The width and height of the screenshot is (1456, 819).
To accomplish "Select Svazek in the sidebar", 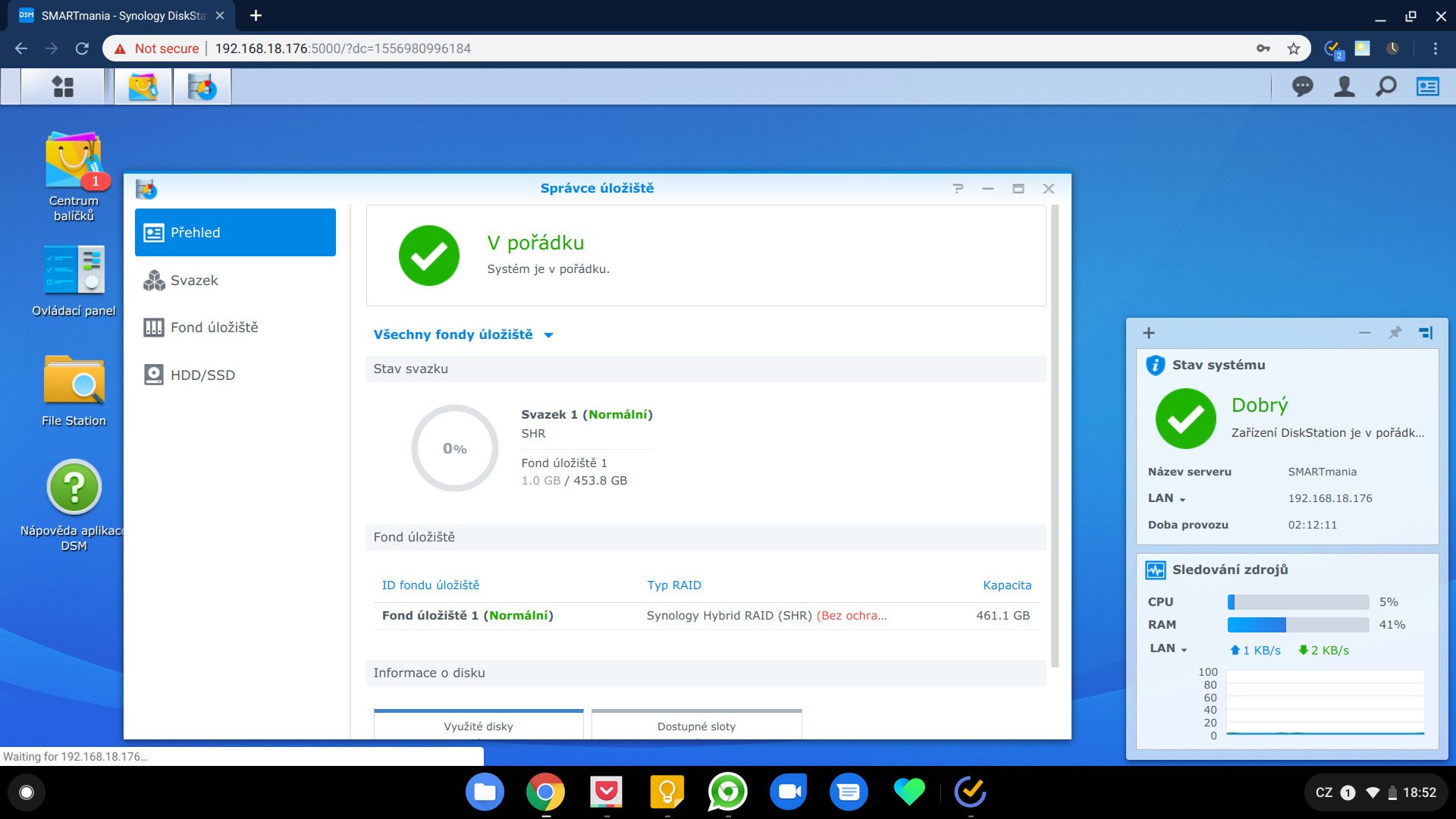I will pyautogui.click(x=235, y=281).
